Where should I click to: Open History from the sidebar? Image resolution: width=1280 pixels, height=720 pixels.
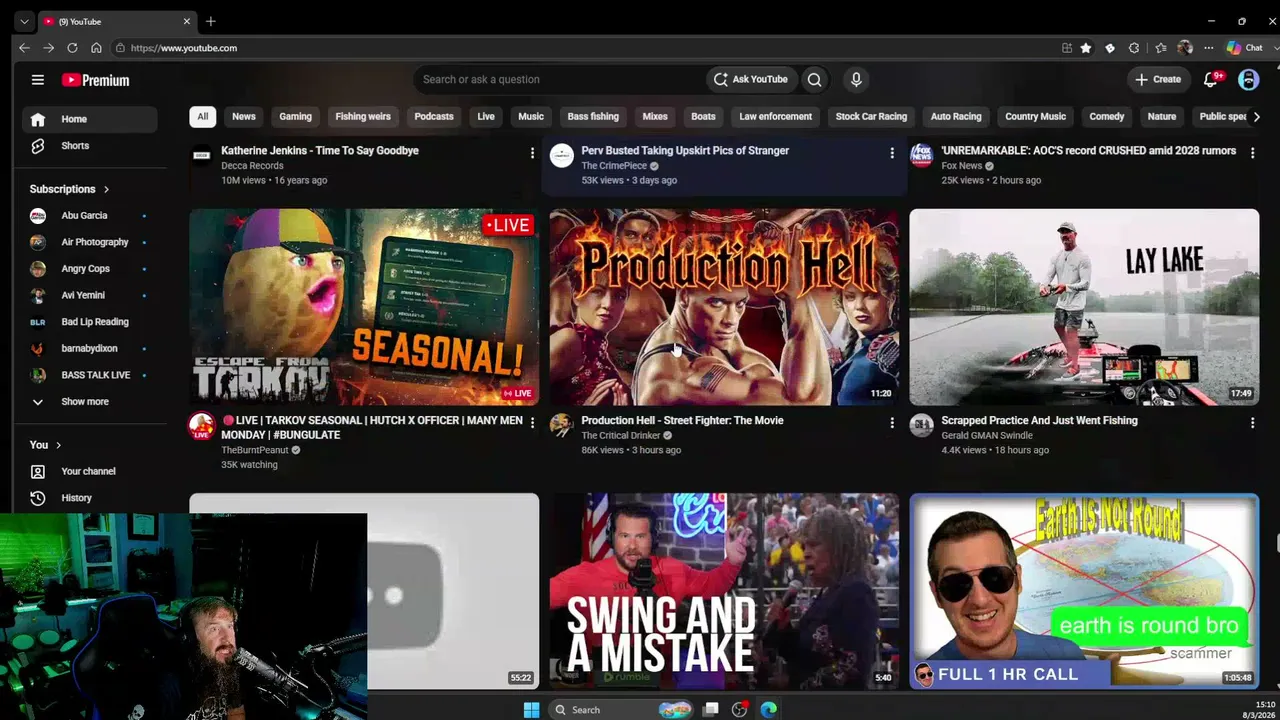point(89,498)
